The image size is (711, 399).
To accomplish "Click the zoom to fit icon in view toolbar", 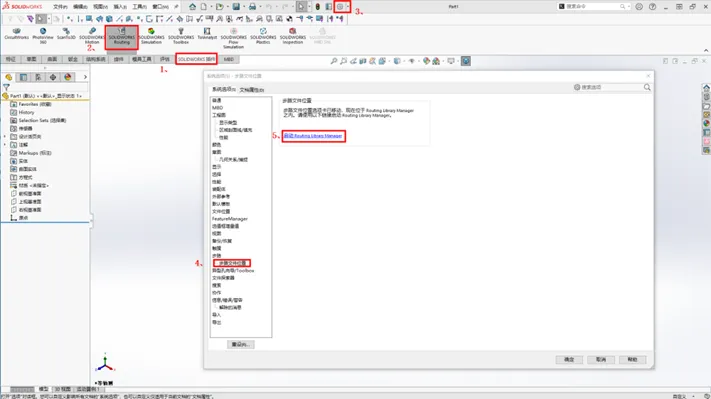I will [334, 61].
